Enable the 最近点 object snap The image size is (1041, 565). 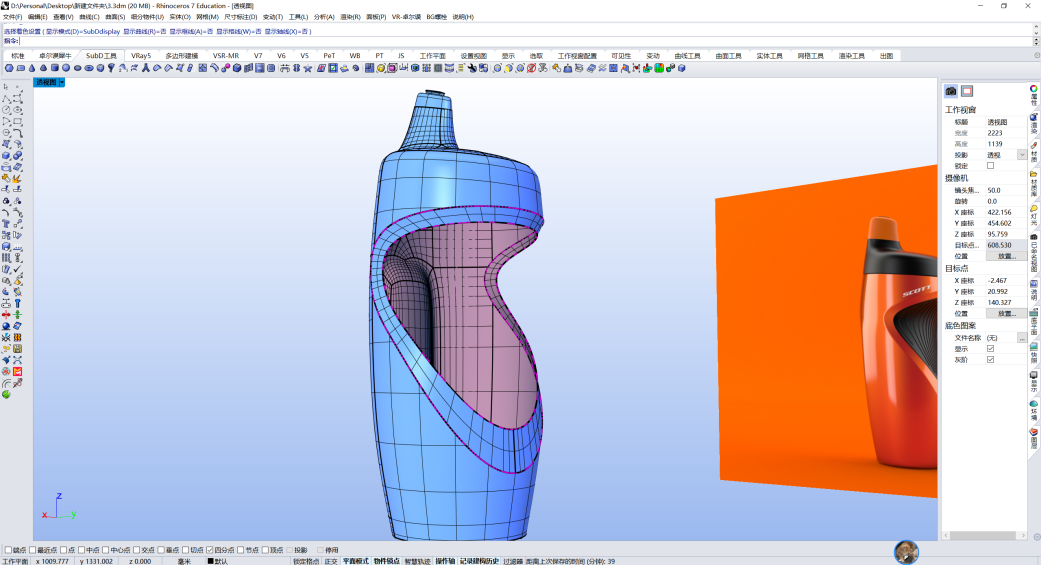click(x=32, y=550)
